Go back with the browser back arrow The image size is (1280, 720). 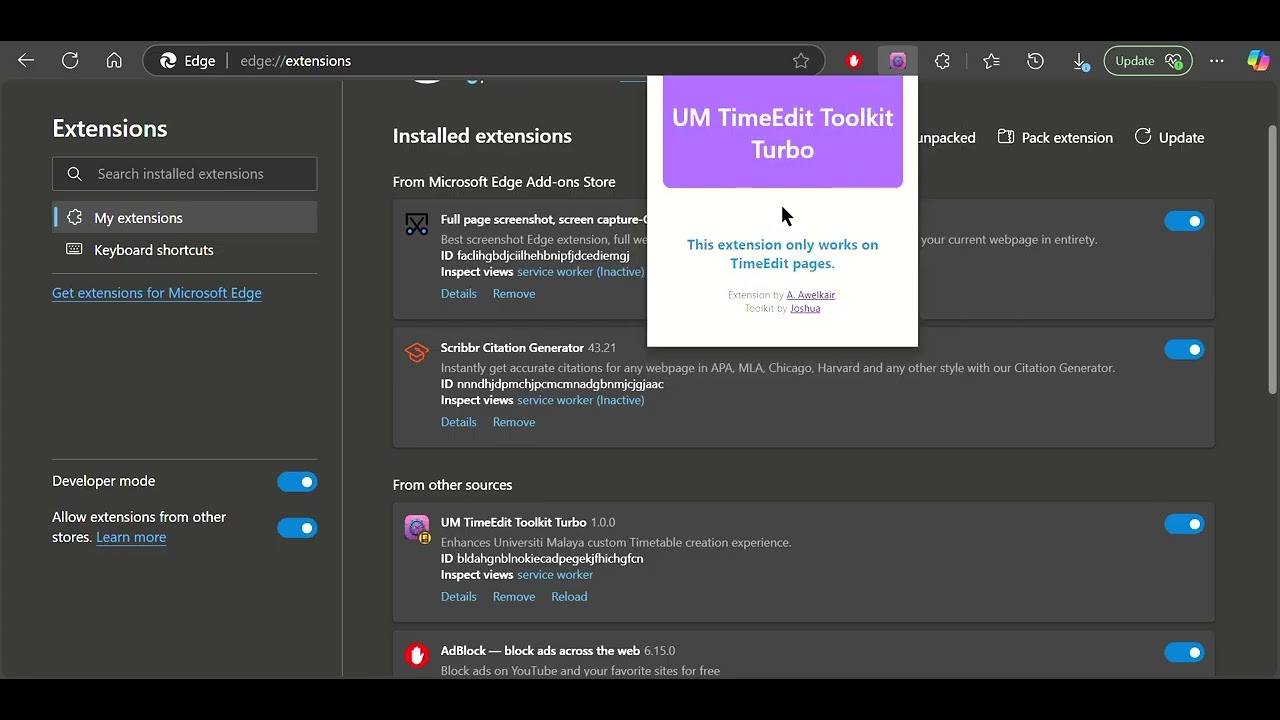tap(26, 61)
